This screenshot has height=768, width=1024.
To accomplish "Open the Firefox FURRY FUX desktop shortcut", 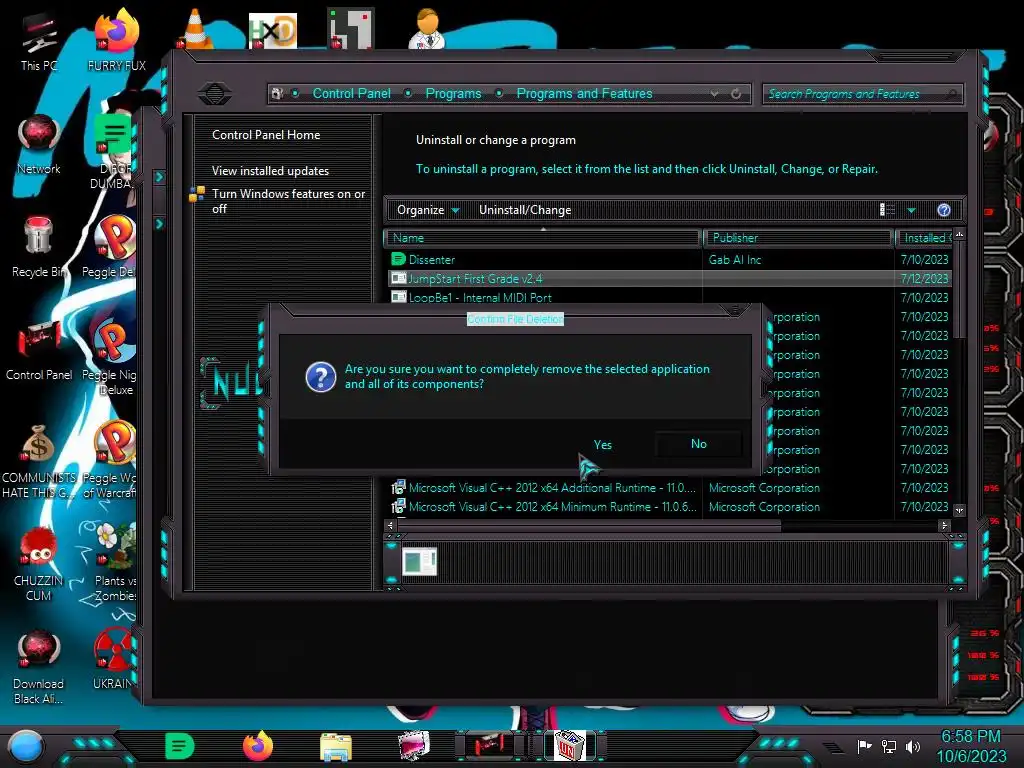I will (x=117, y=39).
